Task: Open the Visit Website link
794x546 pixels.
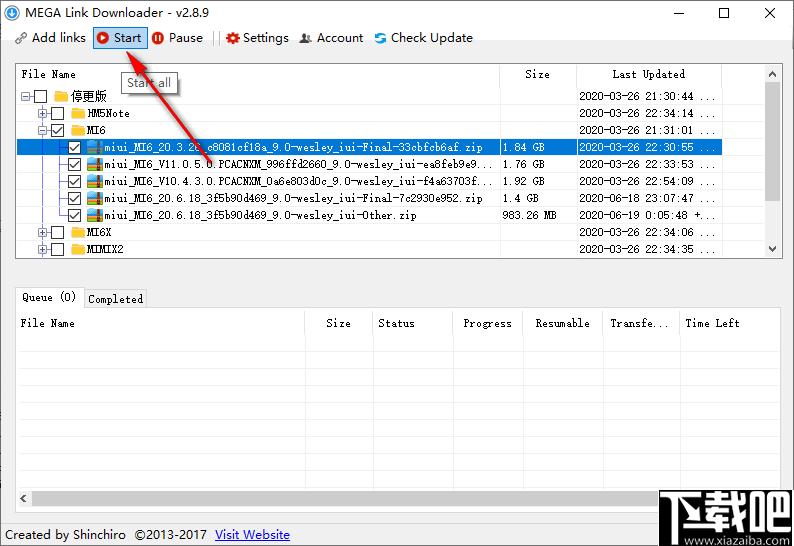Action: 252,535
